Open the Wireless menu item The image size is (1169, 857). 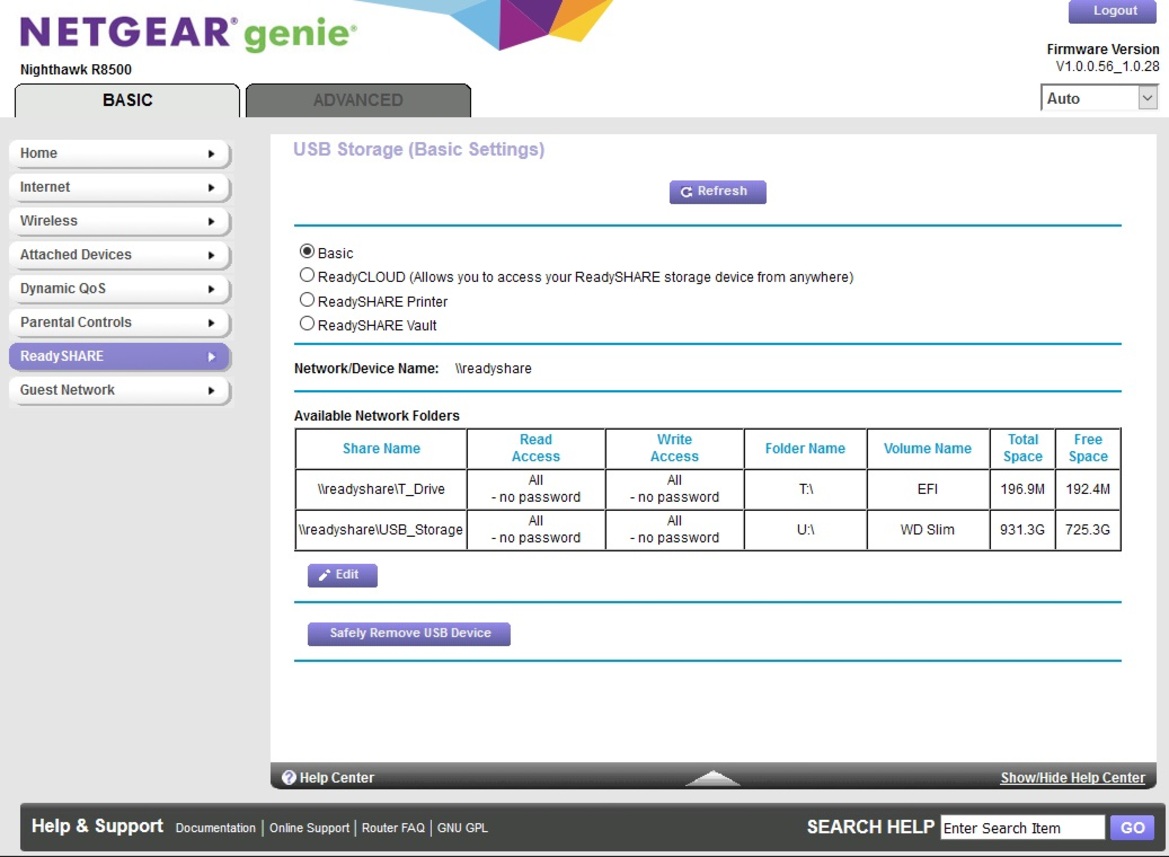(x=119, y=221)
